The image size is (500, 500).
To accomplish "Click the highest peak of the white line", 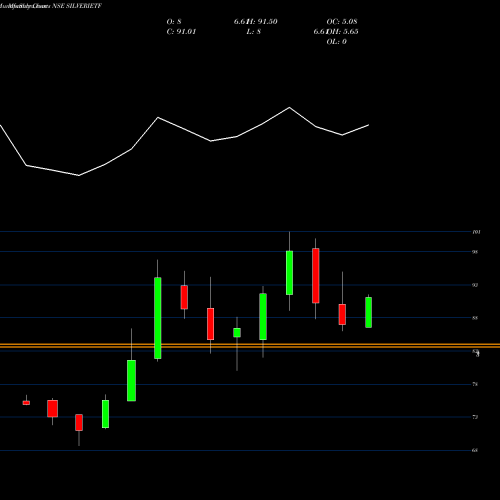I will tap(289, 107).
